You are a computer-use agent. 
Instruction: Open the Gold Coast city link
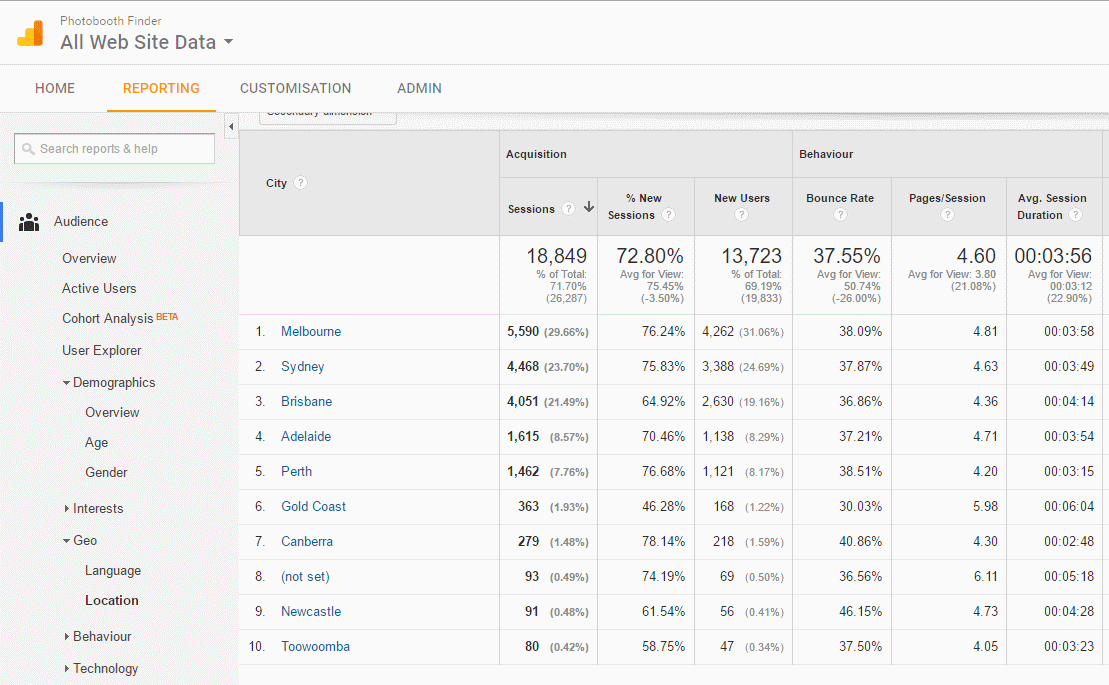click(313, 506)
